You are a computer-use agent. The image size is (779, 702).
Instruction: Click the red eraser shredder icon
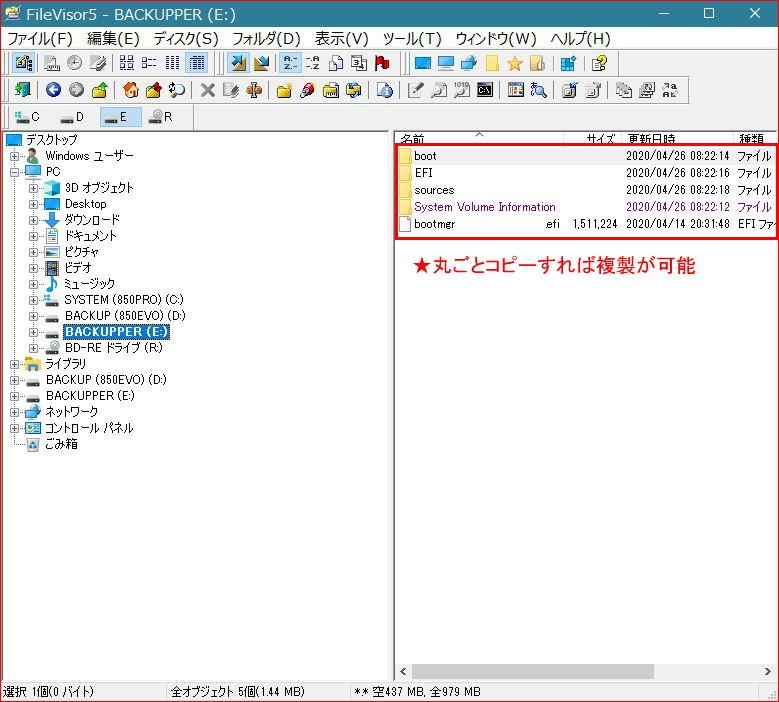coord(308,90)
